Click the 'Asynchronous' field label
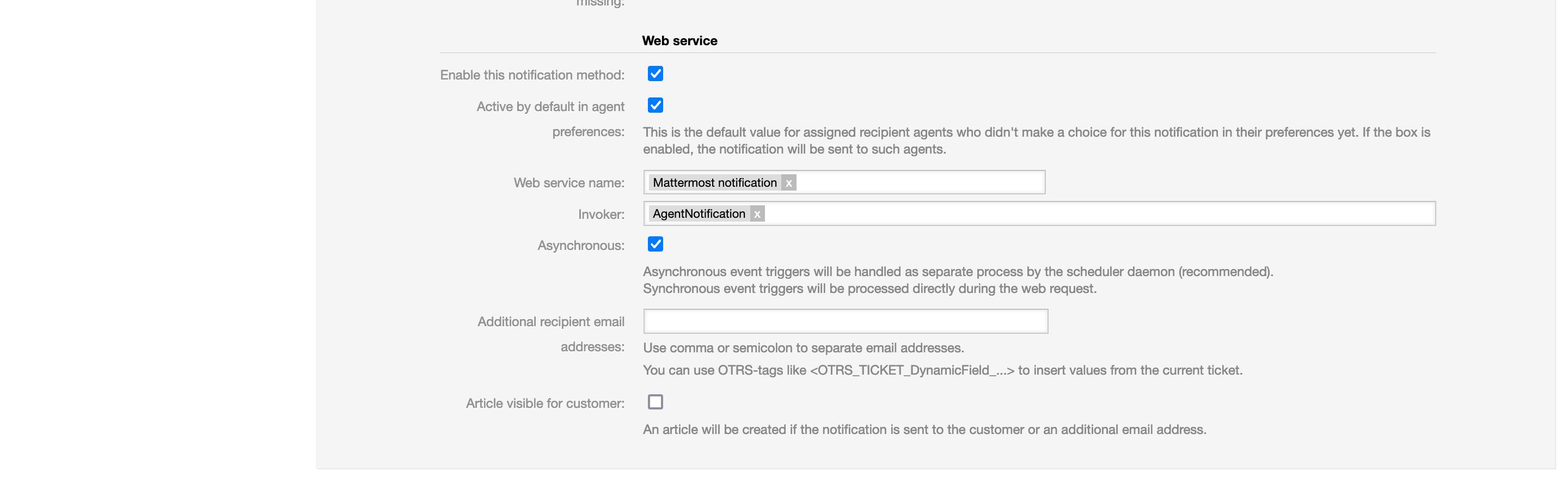Viewport: 1568px width, 477px height. (580, 245)
